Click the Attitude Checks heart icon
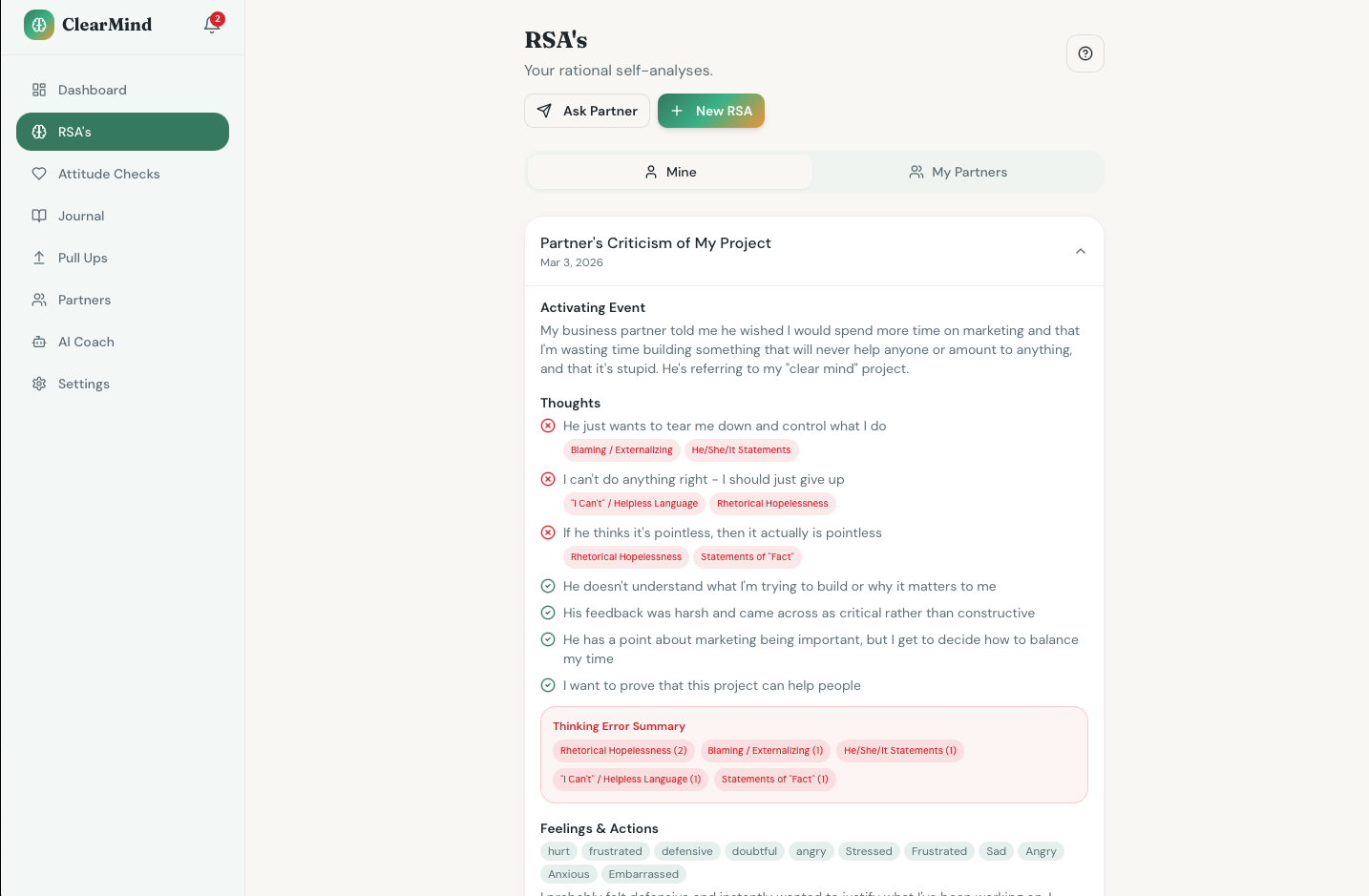Image resolution: width=1369 pixels, height=896 pixels. 39,174
